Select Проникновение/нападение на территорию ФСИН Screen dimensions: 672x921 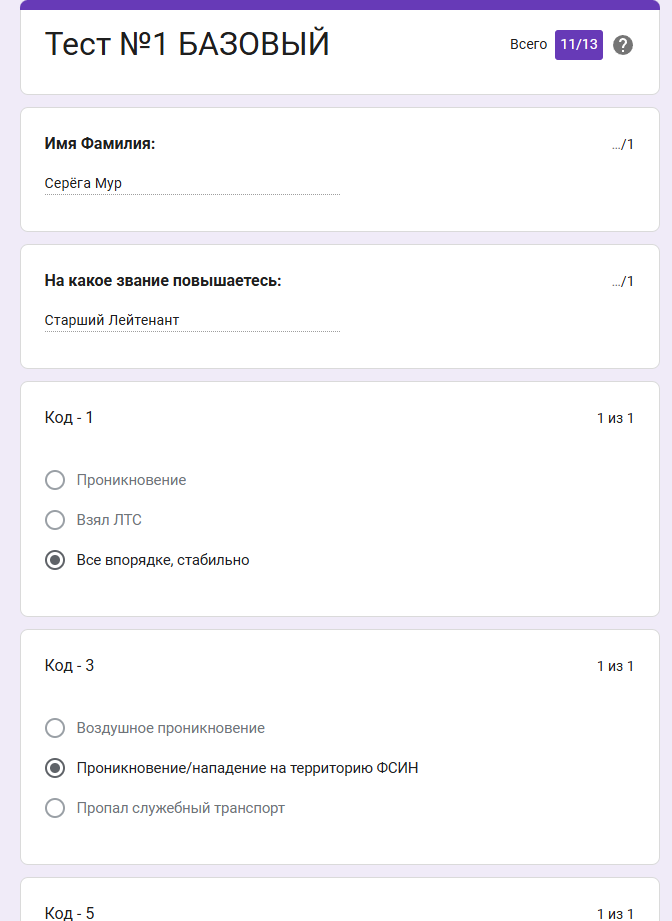pos(55,768)
